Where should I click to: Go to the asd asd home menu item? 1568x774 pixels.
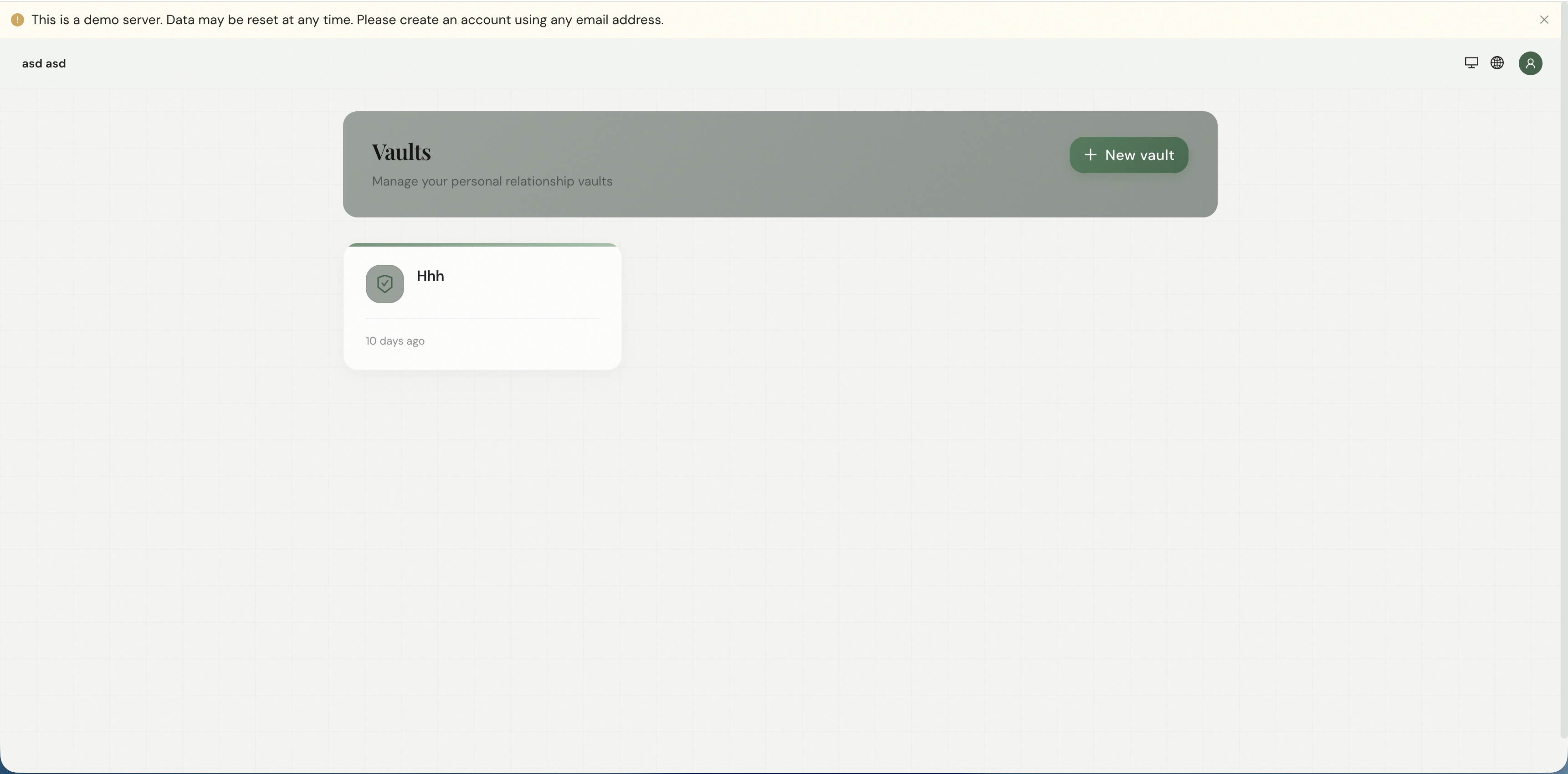pyautogui.click(x=43, y=63)
